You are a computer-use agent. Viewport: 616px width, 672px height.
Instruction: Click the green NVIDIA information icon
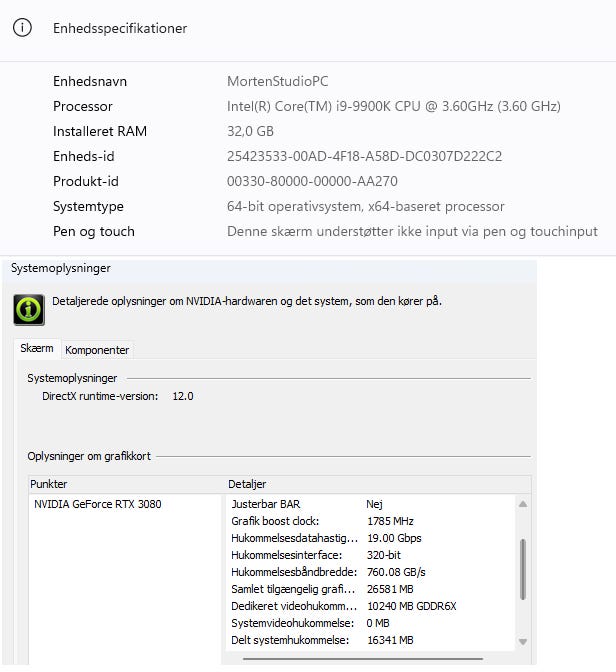29,309
